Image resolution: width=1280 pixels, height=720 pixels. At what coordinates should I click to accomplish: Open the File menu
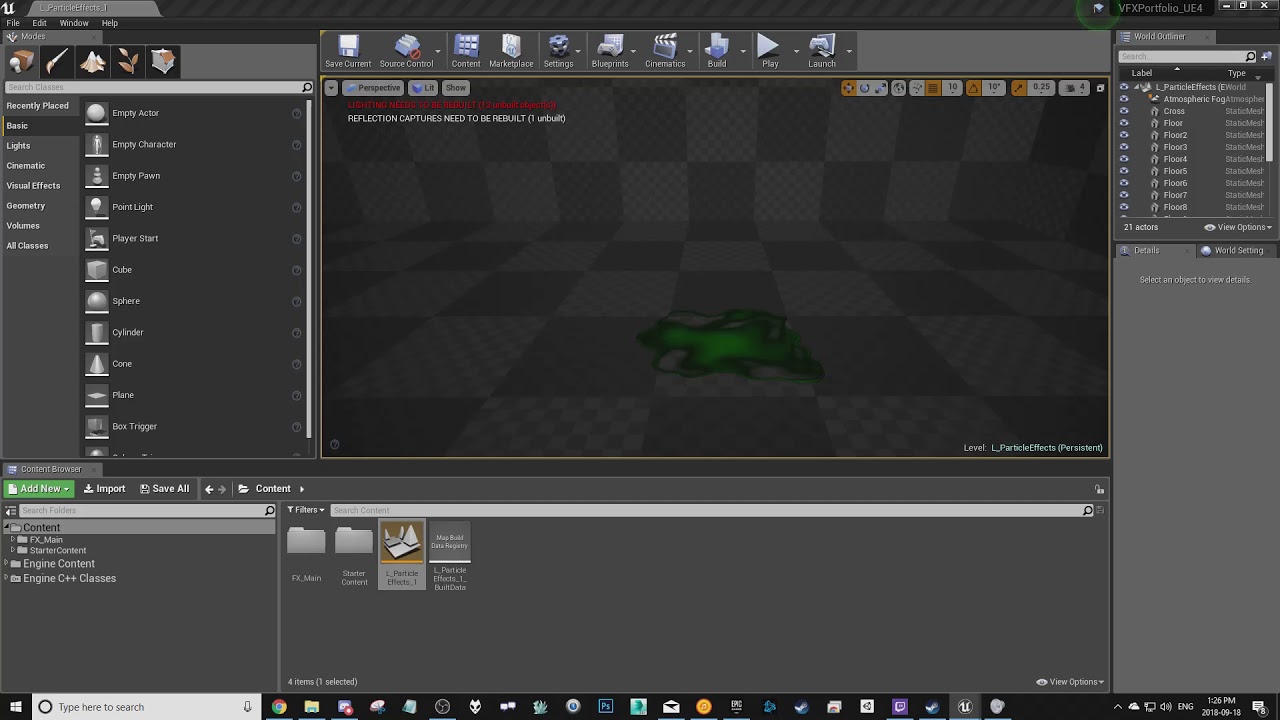click(13, 23)
